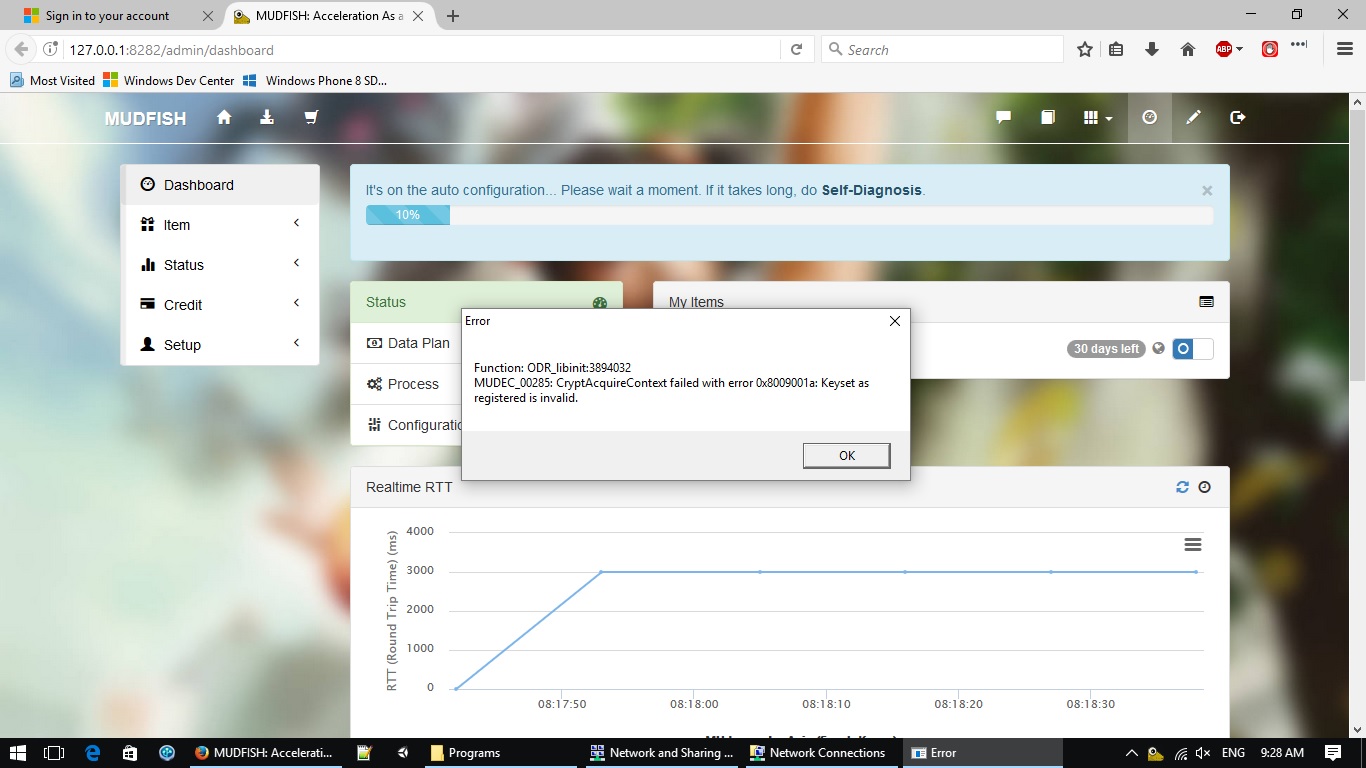Go back using browser back arrow
1366x768 pixels.
pos(21,50)
